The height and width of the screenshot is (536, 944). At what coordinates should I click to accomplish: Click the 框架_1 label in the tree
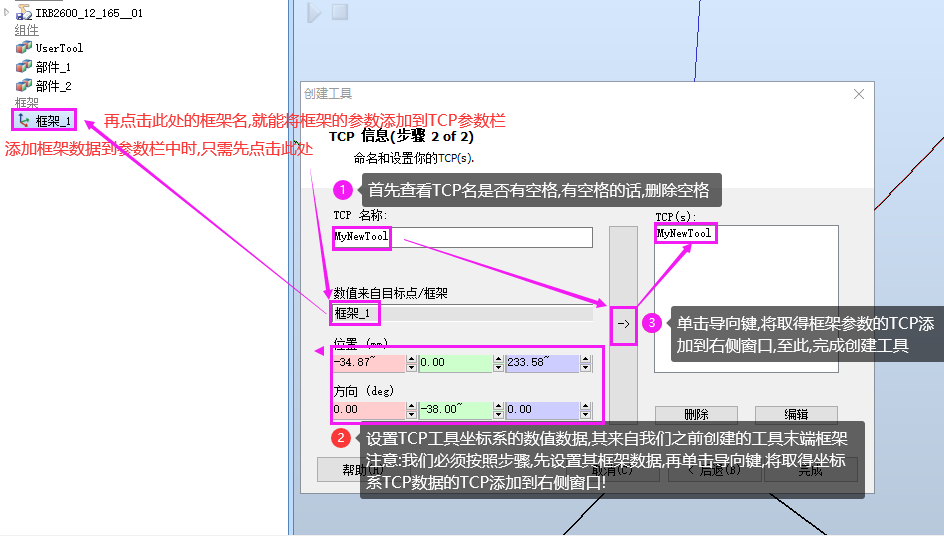click(x=53, y=121)
